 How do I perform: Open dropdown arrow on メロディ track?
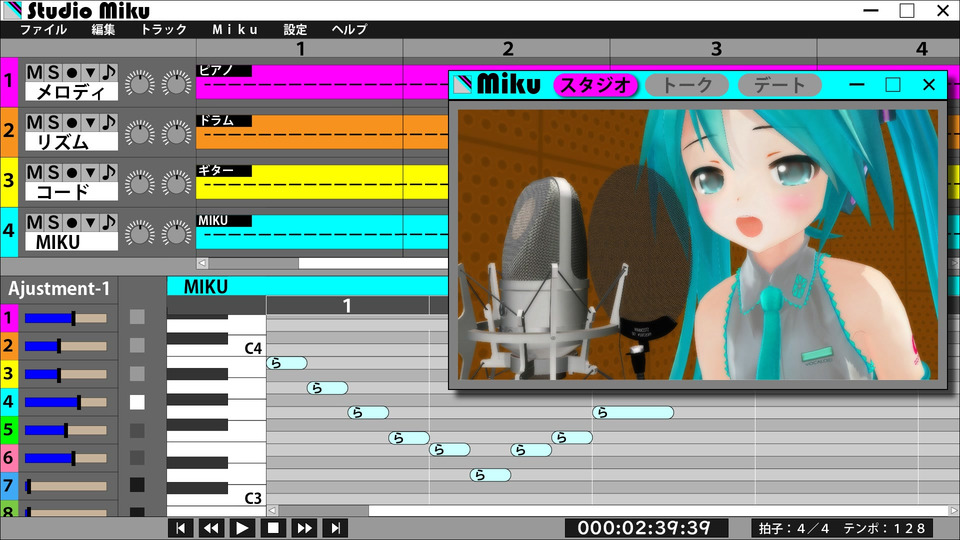pyautogui.click(x=90, y=72)
